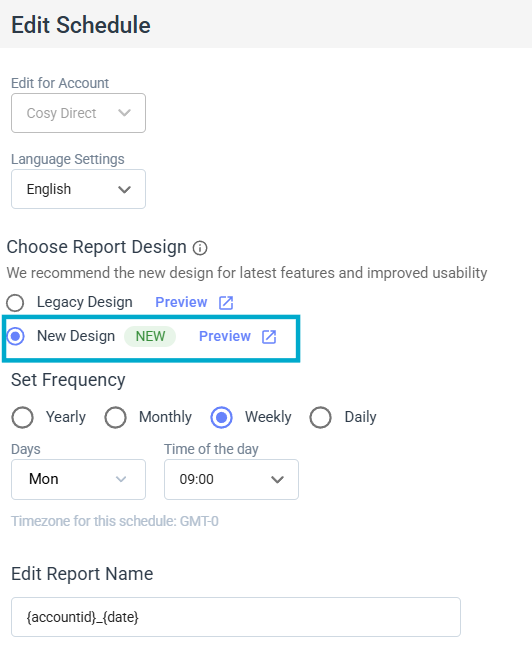Image resolution: width=532 pixels, height=649 pixels.
Task: Open the Cosy Direct account dropdown
Action: 78,113
